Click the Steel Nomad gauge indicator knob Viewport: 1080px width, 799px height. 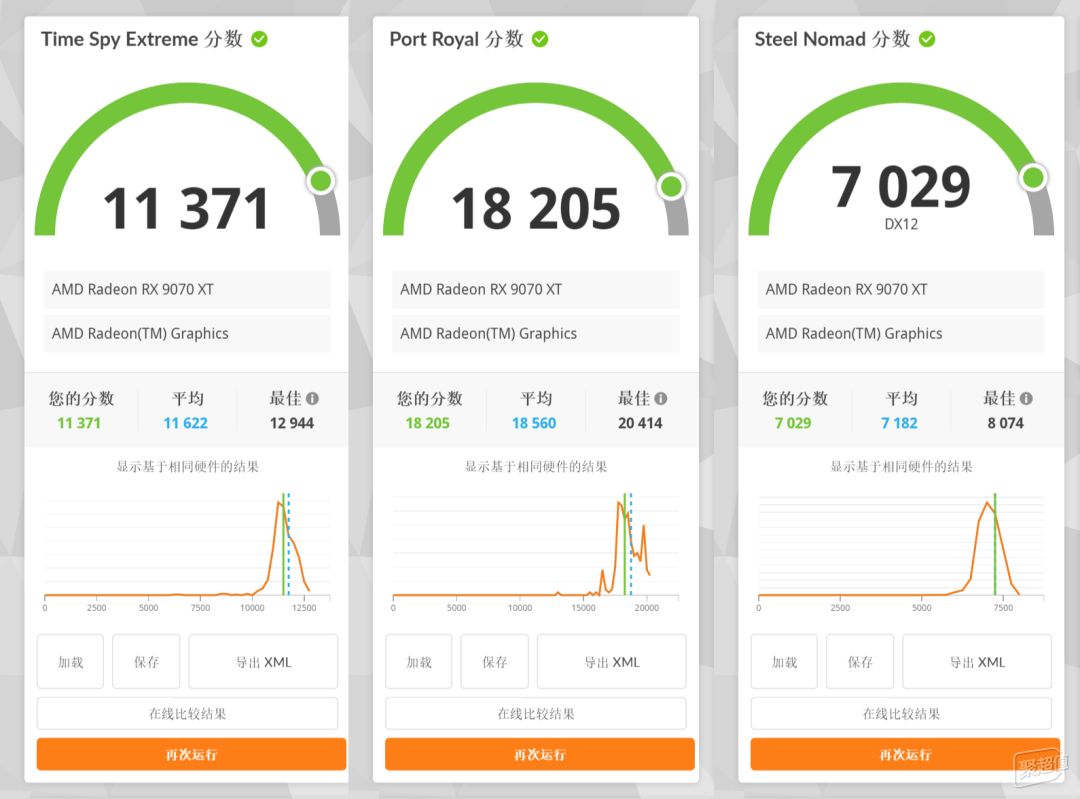pyautogui.click(x=1033, y=178)
